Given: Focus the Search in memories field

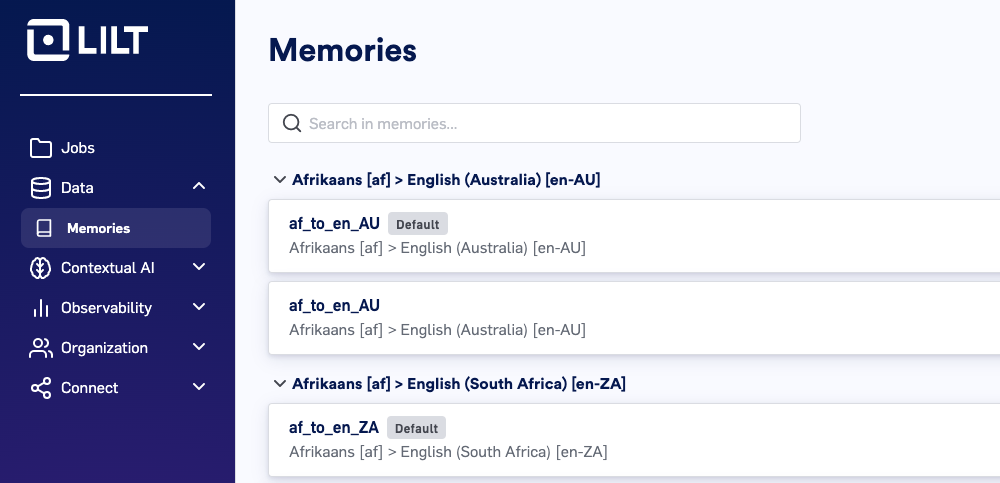Looking at the screenshot, I should pos(534,123).
